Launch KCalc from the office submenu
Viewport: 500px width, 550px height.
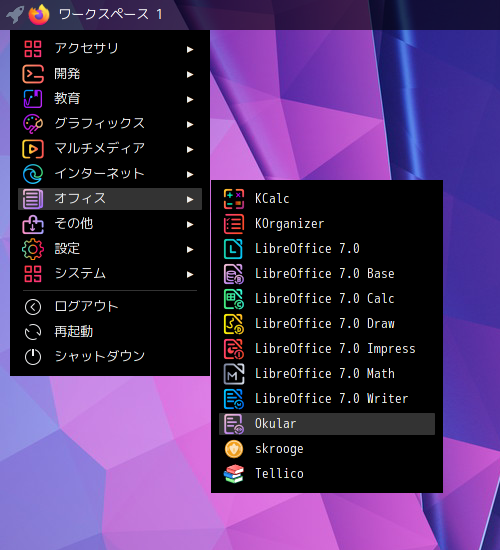click(x=327, y=199)
